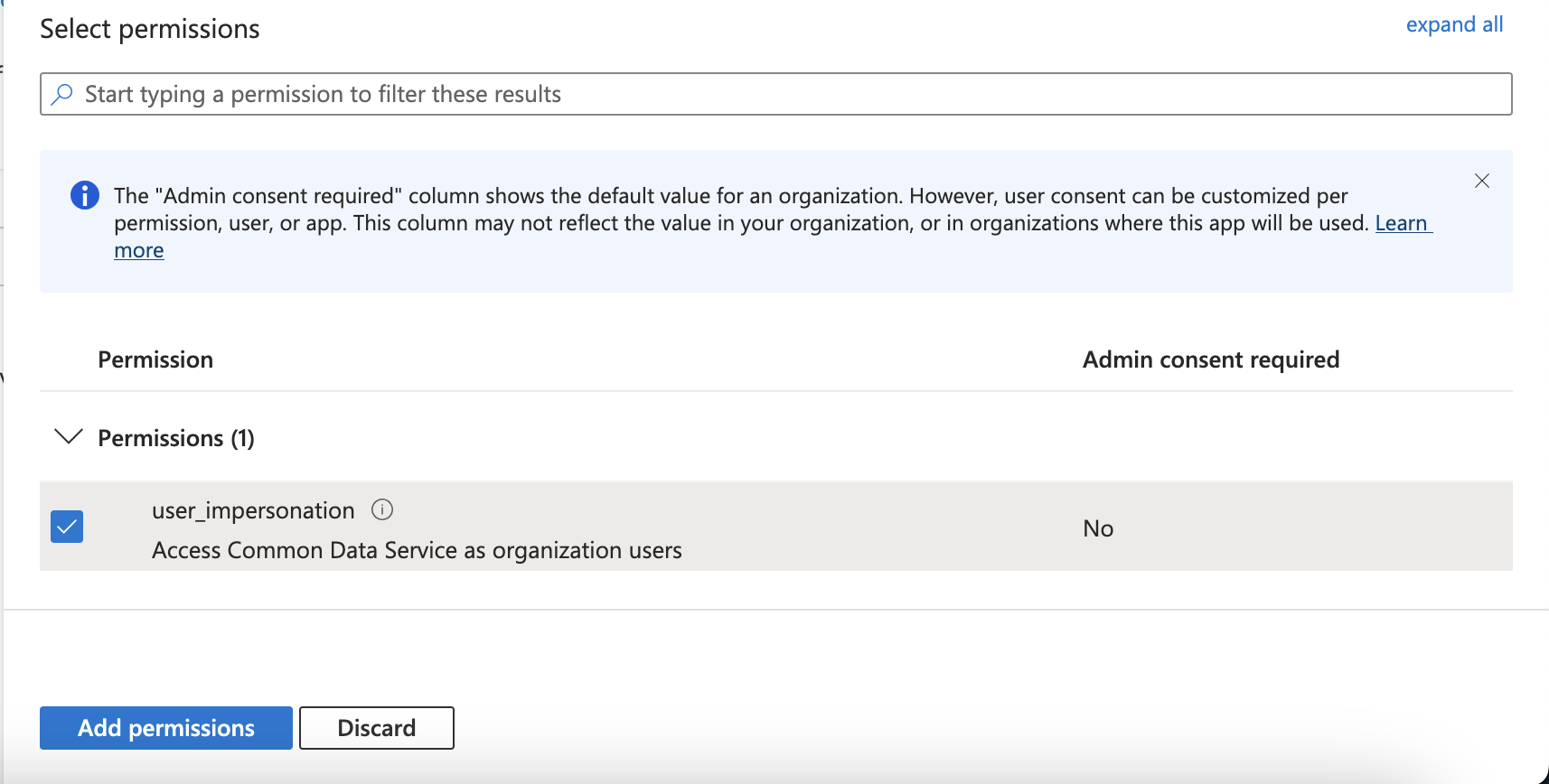Uncheck the user_impersonation permission checkbox

click(x=67, y=527)
